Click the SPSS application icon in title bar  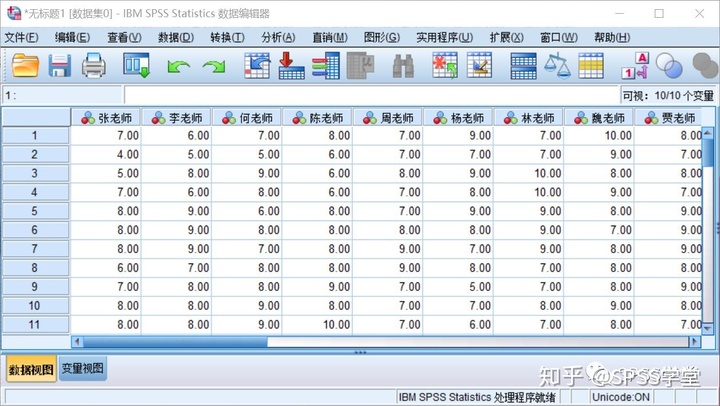point(14,13)
